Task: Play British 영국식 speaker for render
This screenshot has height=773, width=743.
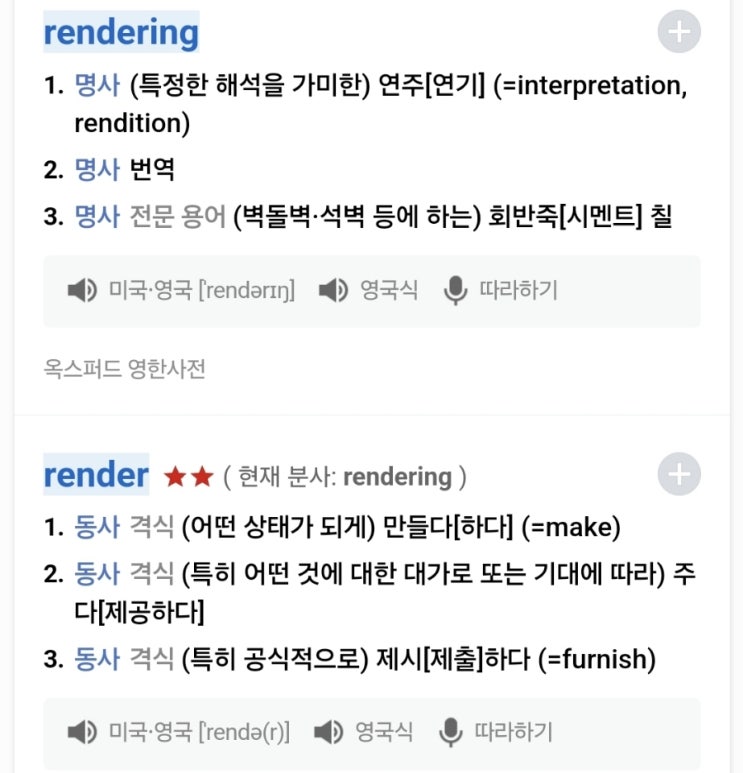Action: (x=329, y=733)
